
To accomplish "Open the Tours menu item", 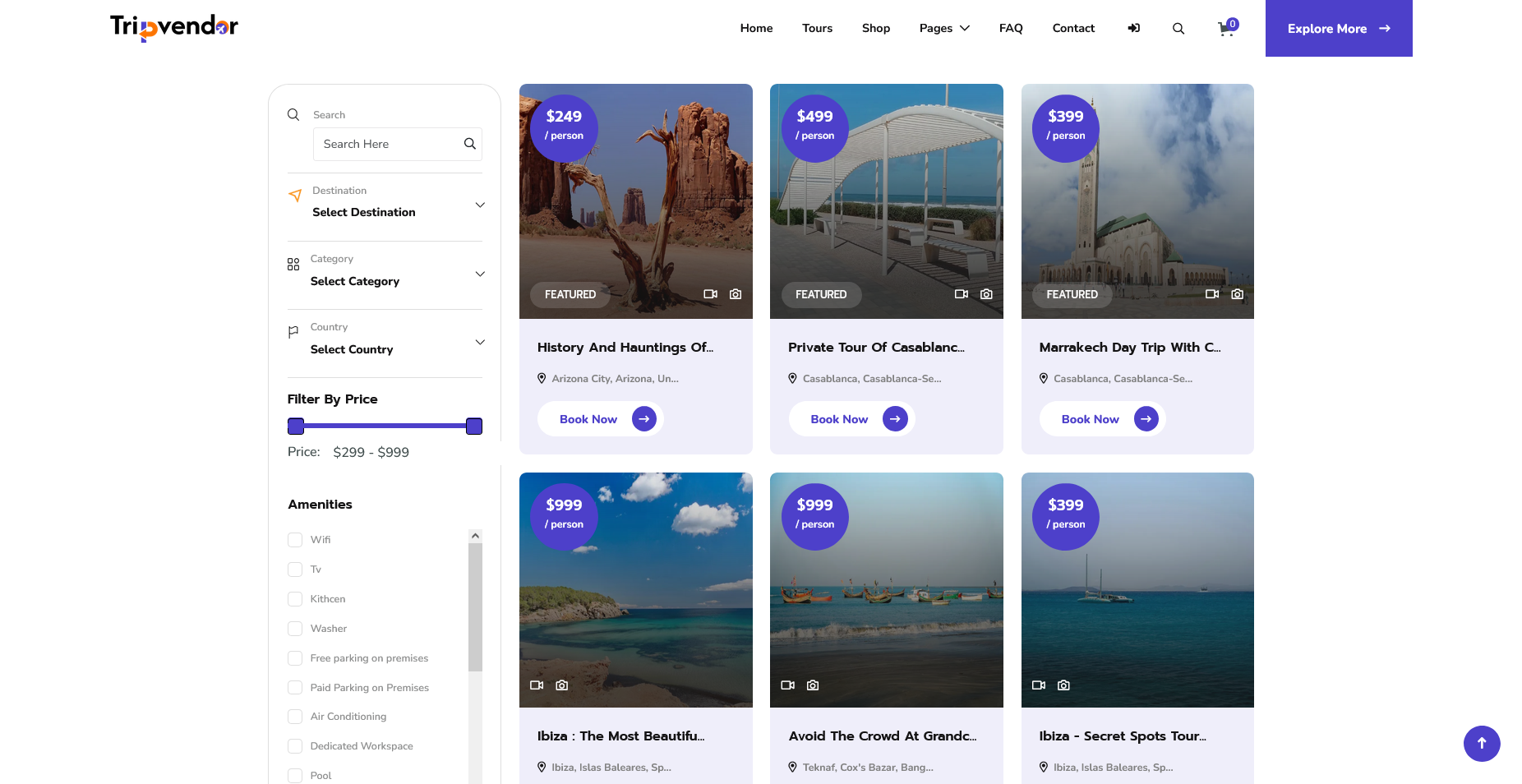I will coord(817,29).
